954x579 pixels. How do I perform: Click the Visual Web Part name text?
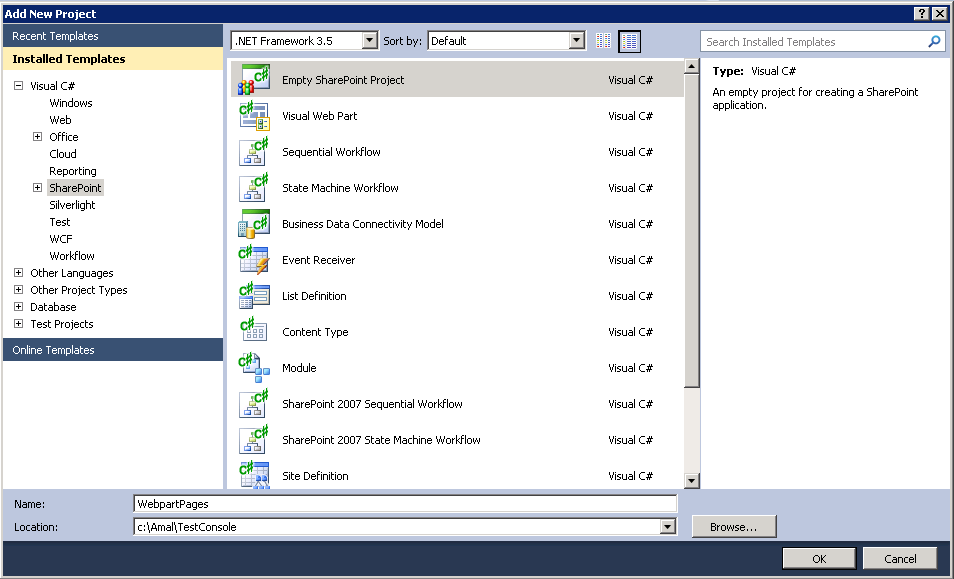pyautogui.click(x=319, y=116)
